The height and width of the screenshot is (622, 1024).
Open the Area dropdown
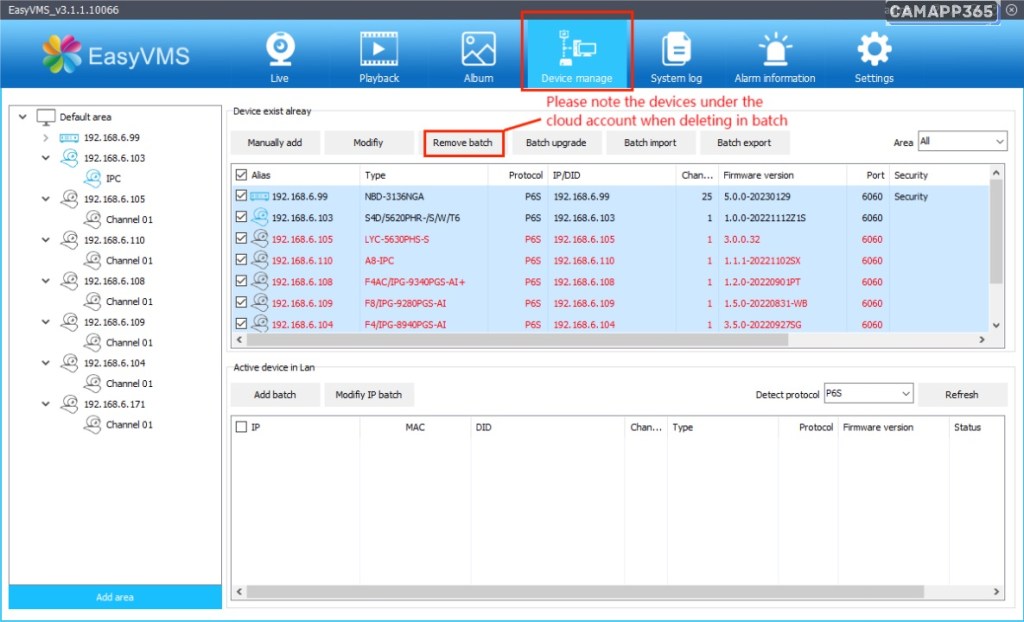(961, 142)
